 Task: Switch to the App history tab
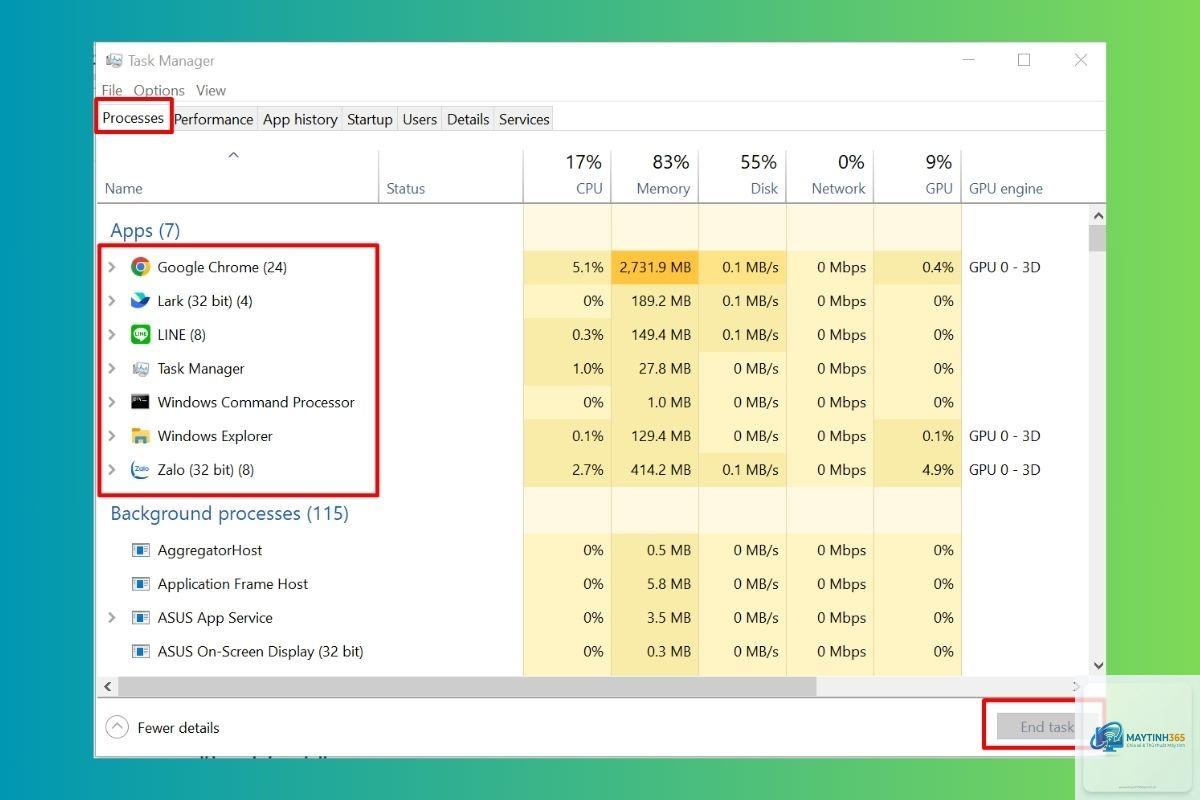point(300,119)
